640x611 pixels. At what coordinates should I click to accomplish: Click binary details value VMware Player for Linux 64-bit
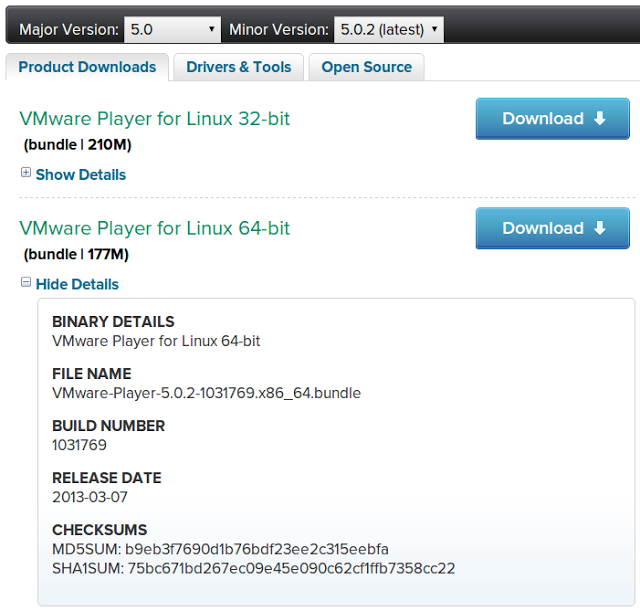(156, 341)
